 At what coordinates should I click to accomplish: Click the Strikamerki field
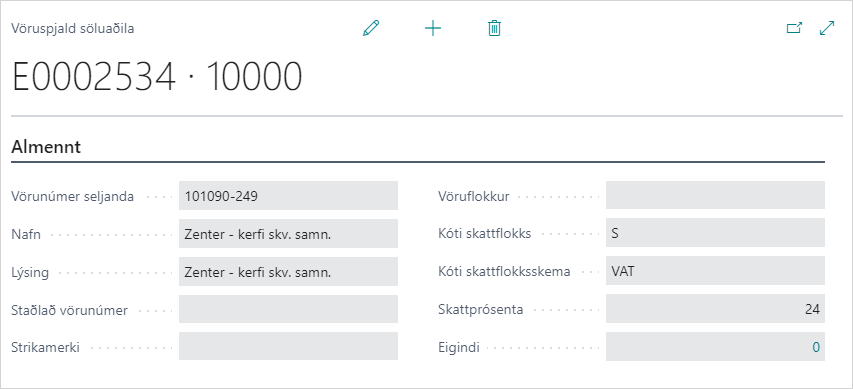[x=288, y=347]
